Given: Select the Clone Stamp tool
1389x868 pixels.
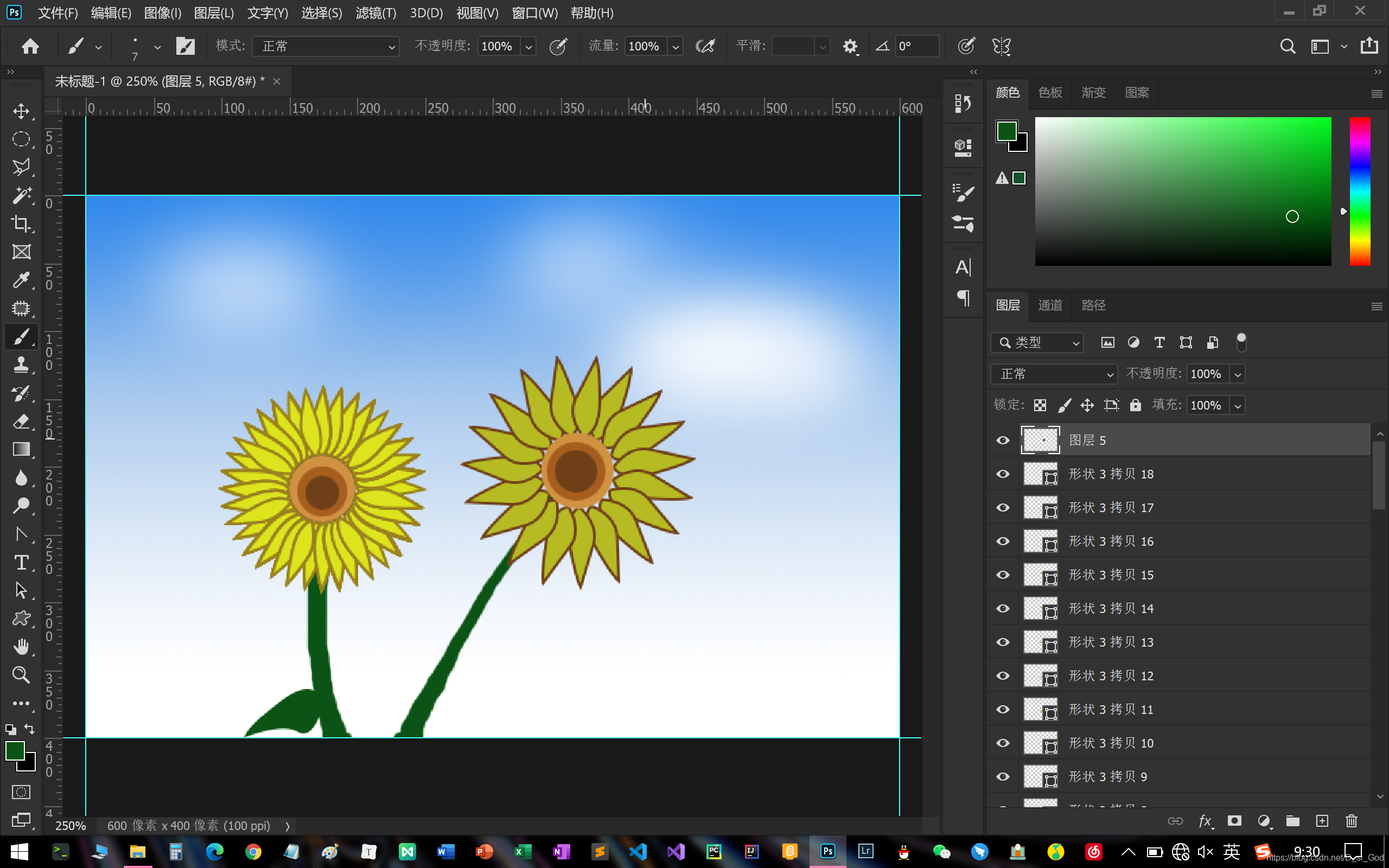Looking at the screenshot, I should [21, 365].
